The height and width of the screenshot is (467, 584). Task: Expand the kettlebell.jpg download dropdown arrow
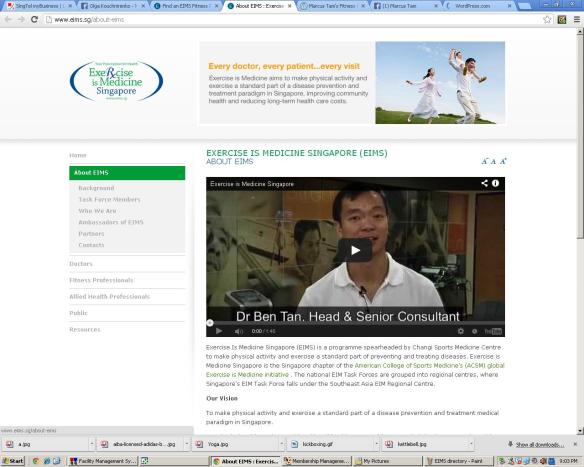point(471,444)
